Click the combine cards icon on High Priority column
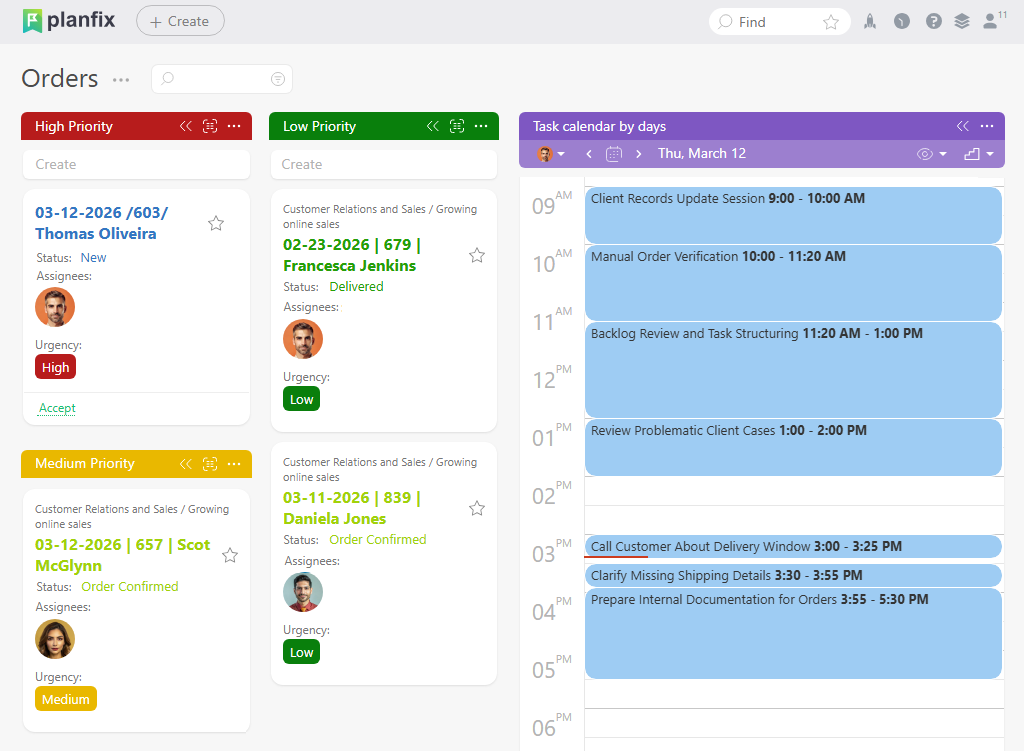Image resolution: width=1024 pixels, height=751 pixels. 210,126
